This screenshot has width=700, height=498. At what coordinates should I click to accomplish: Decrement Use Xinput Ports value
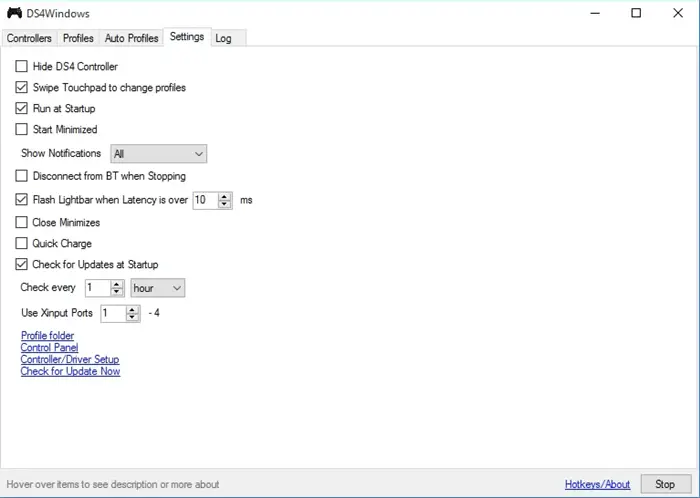click(132, 317)
